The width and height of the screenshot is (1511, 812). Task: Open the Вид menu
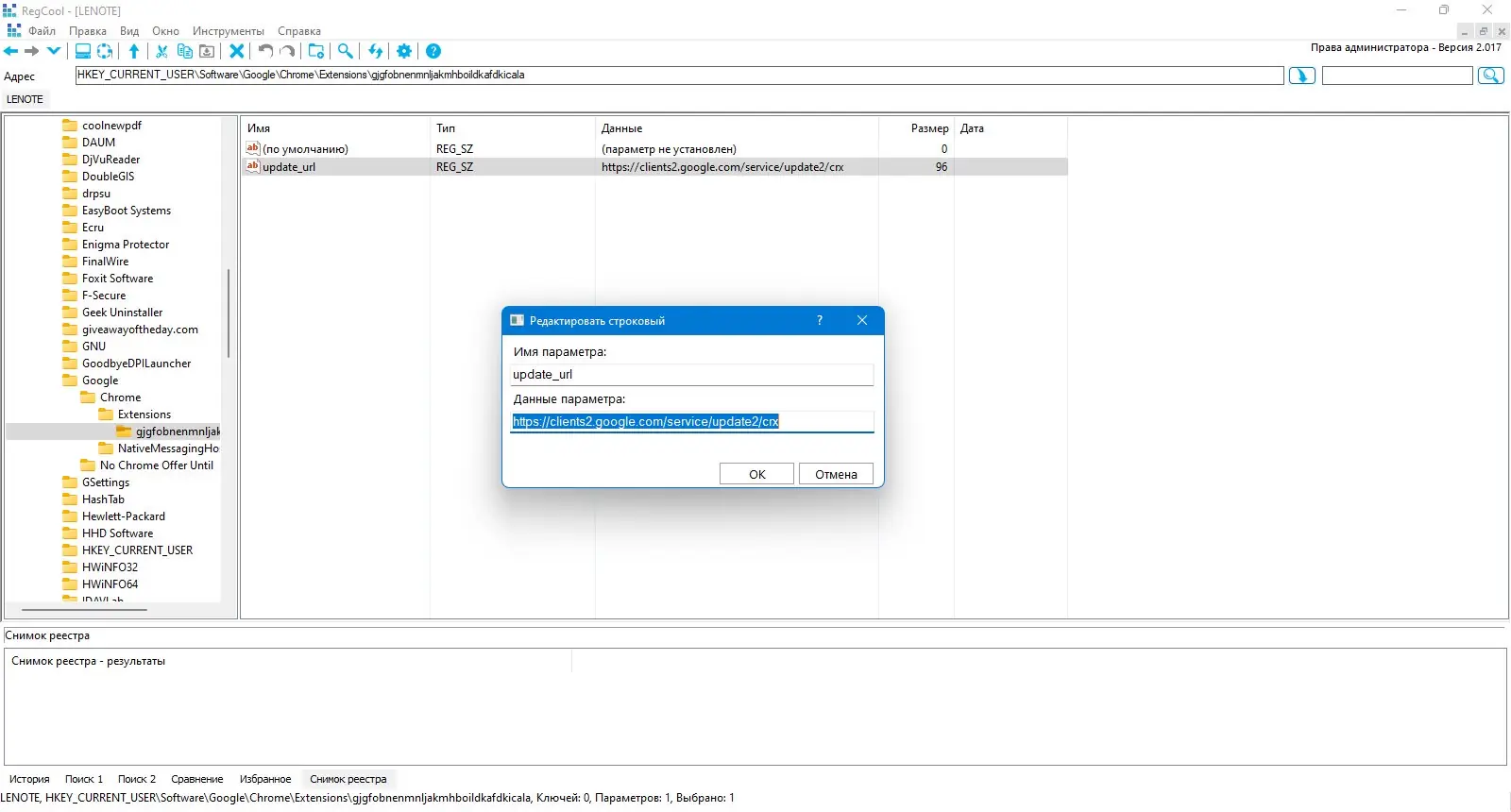[129, 31]
